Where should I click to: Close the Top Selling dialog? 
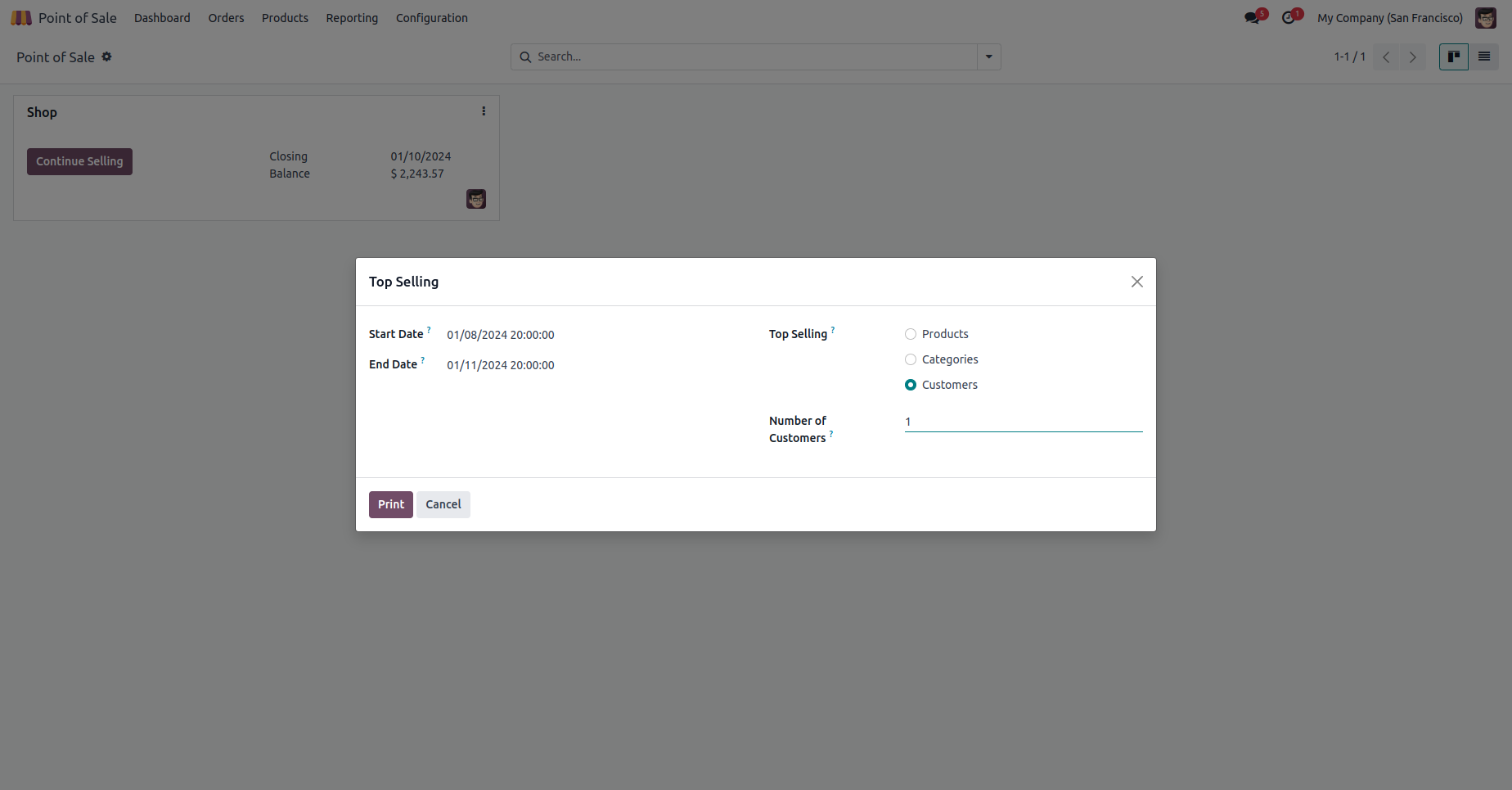pyautogui.click(x=1136, y=282)
